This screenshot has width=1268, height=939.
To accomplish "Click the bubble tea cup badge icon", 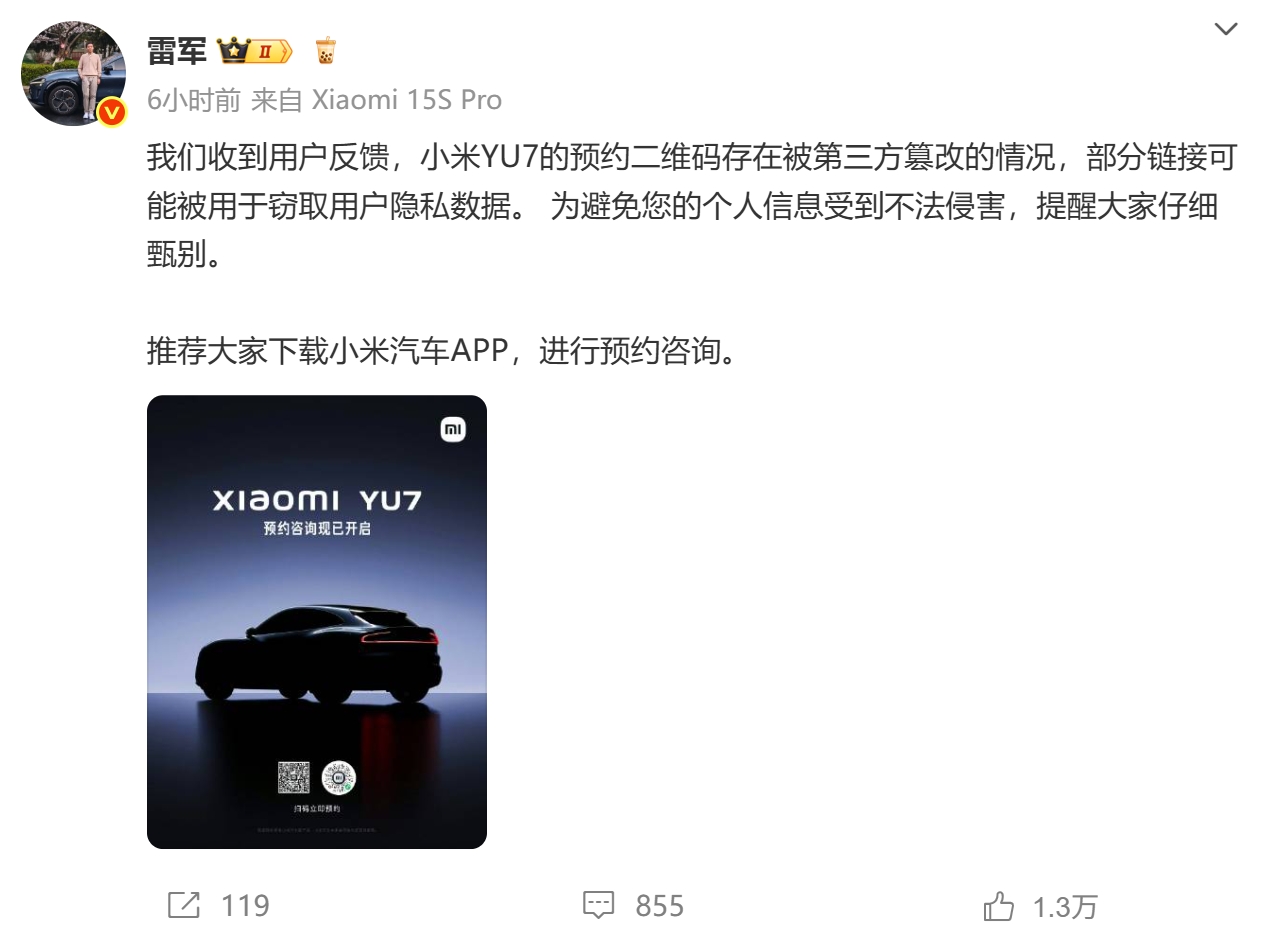I will coord(325,50).
